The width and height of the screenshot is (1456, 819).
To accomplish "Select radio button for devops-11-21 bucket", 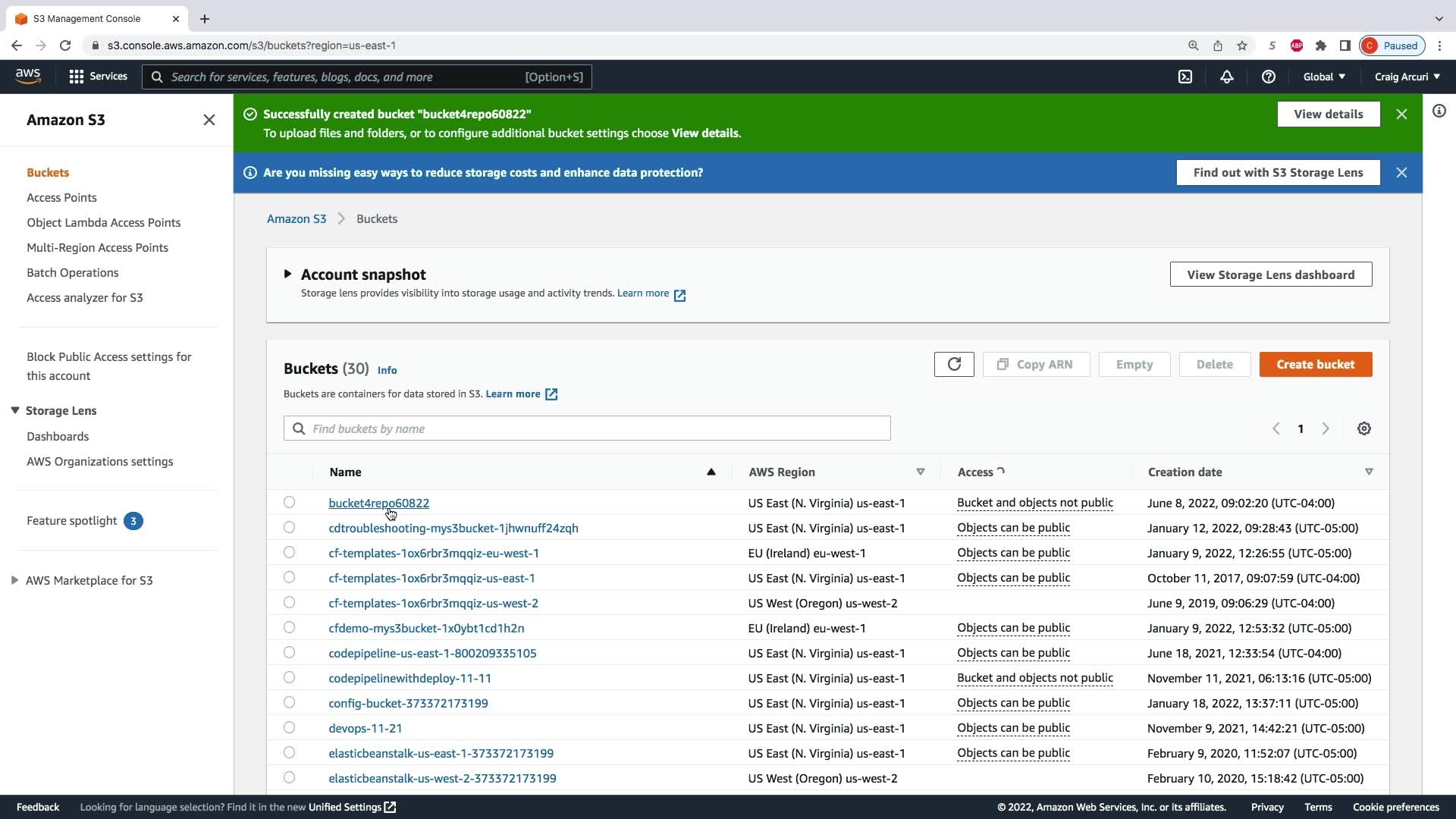I will (x=289, y=728).
